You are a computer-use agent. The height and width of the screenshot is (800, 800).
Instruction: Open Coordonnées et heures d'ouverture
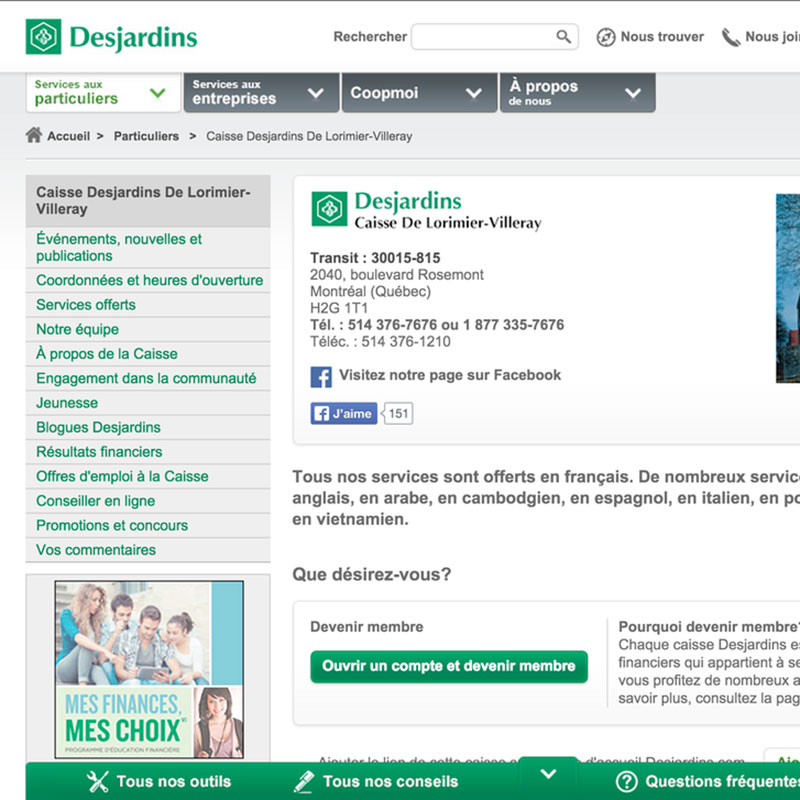[x=148, y=280]
